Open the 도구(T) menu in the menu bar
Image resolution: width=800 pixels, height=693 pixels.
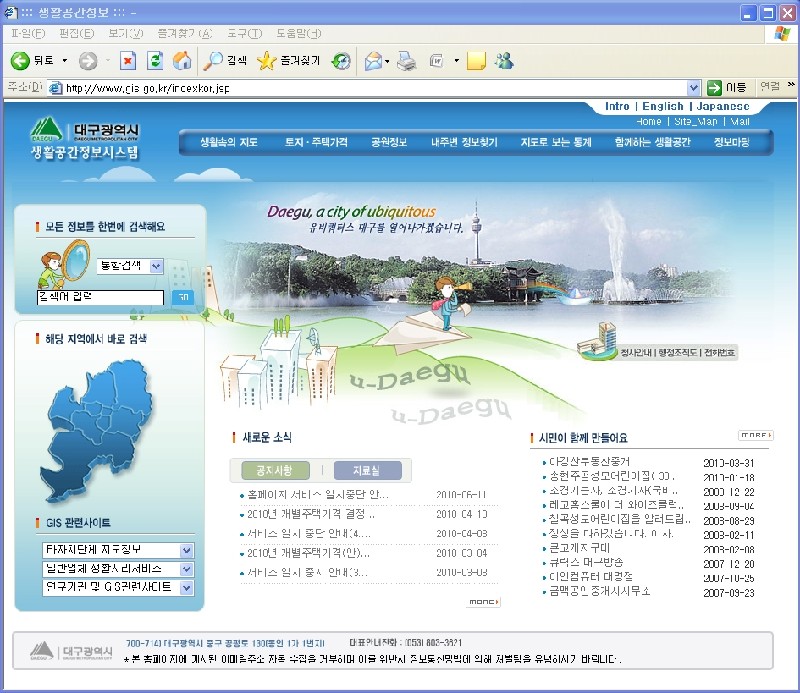(x=244, y=33)
